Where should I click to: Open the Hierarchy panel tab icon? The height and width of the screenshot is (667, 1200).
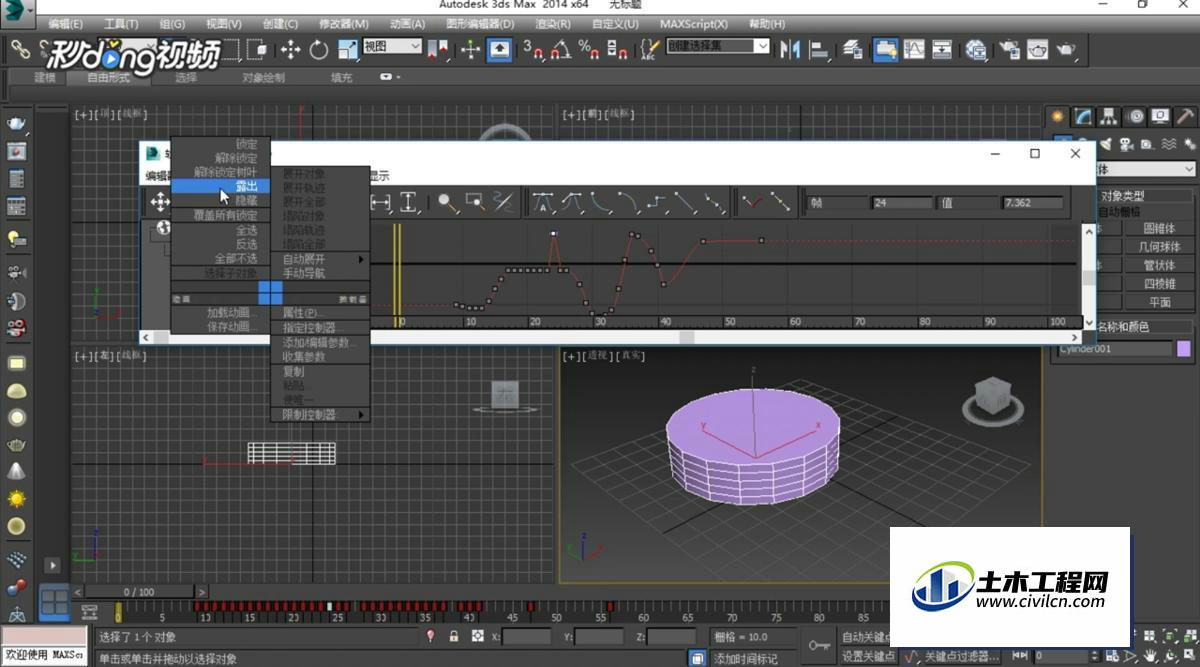(1110, 116)
